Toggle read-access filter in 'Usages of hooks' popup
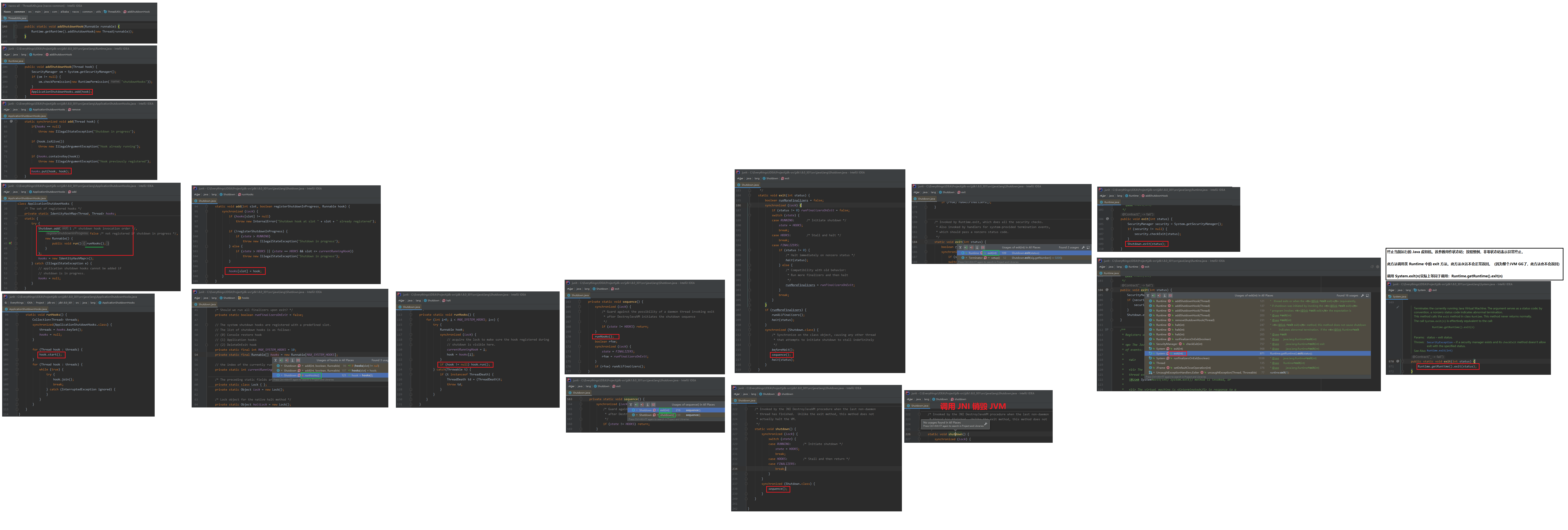Image resolution: width=1568 pixels, height=530 pixels. click(x=281, y=360)
